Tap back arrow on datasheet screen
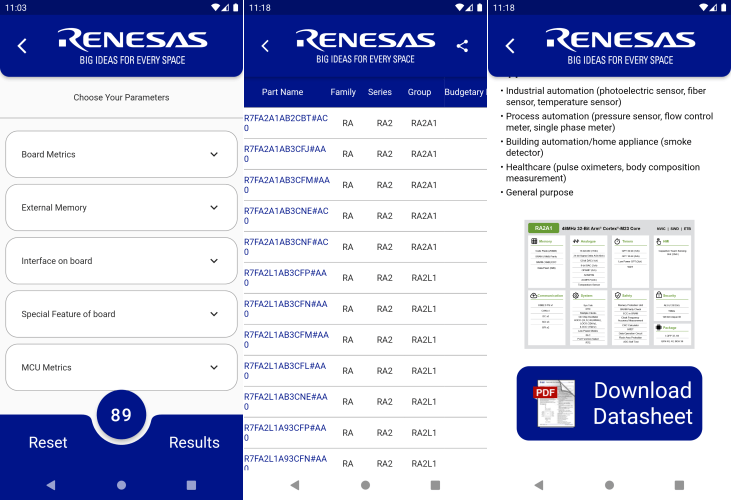 pyautogui.click(x=510, y=46)
